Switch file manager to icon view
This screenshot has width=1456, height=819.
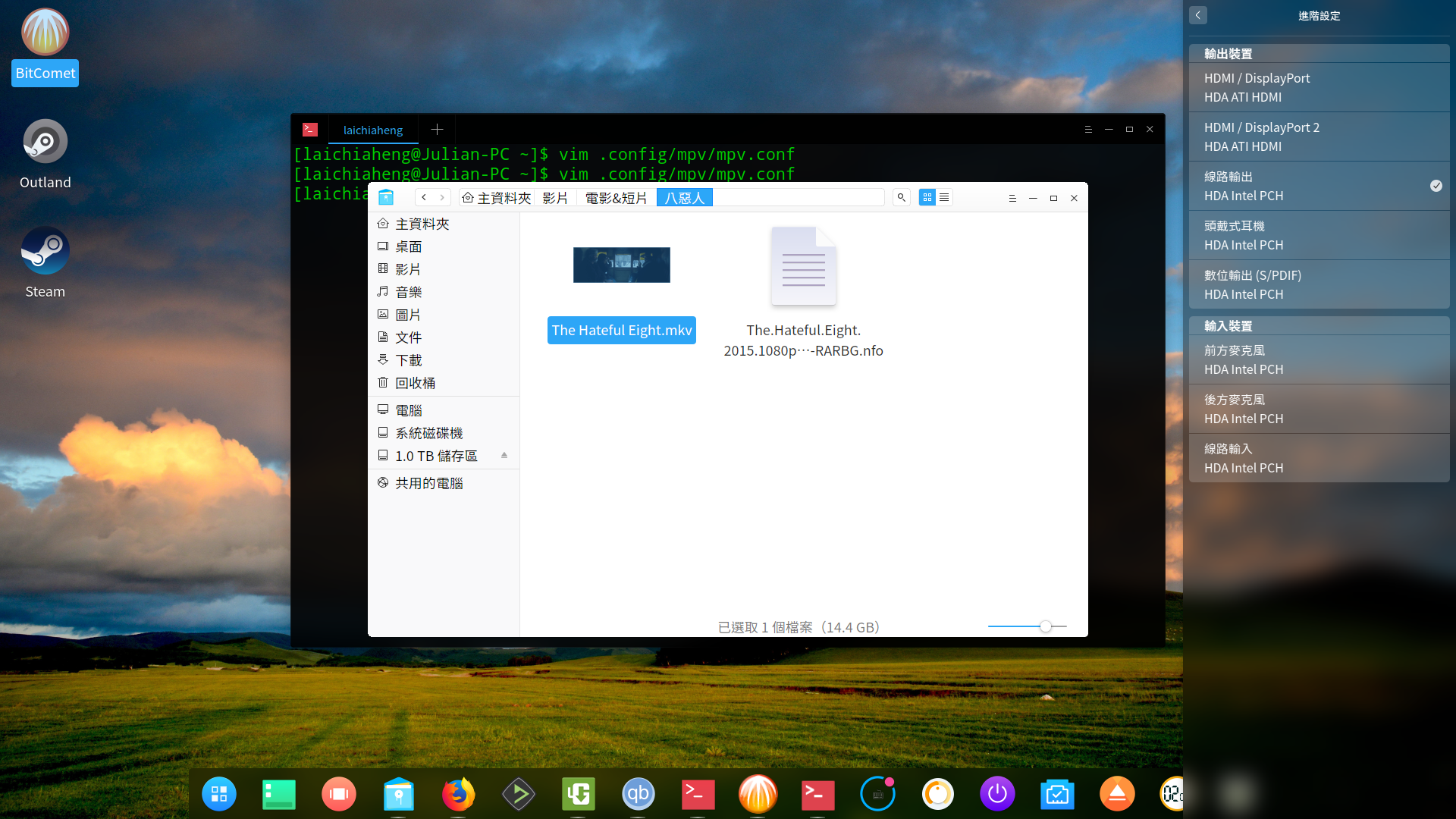(927, 197)
